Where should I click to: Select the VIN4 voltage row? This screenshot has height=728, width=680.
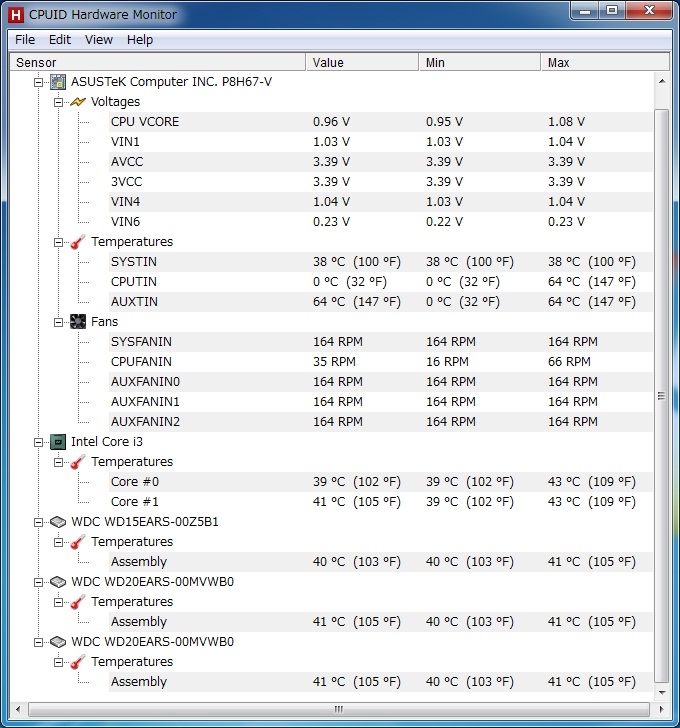click(381, 202)
